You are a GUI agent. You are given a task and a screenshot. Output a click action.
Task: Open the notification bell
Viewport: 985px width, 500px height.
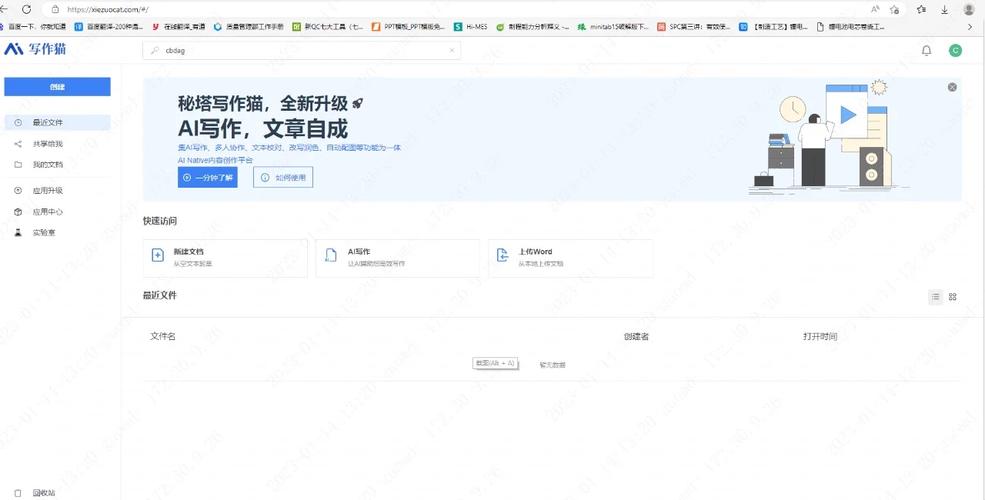point(926,51)
